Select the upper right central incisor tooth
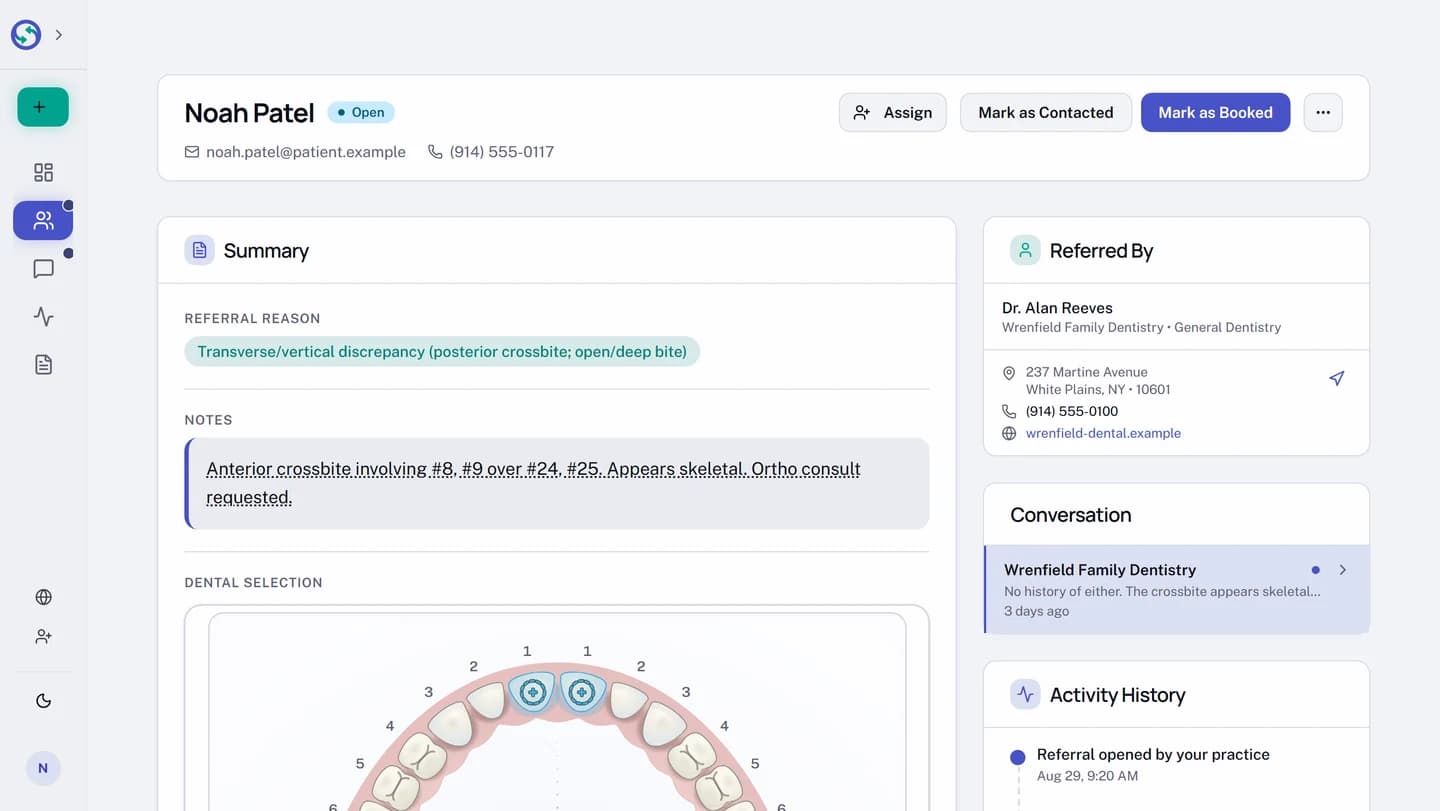This screenshot has height=811, width=1440. [533, 692]
